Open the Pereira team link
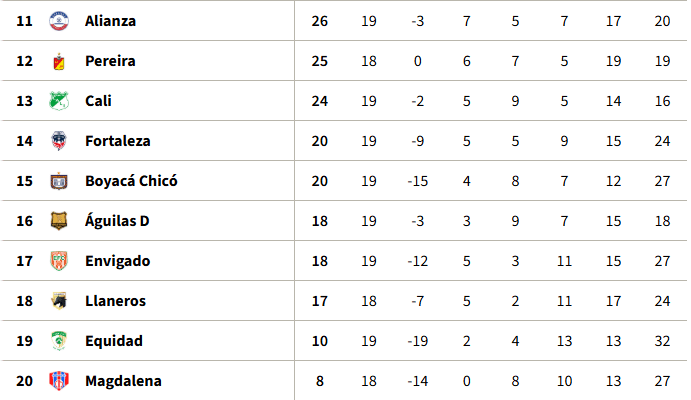 click(110, 61)
